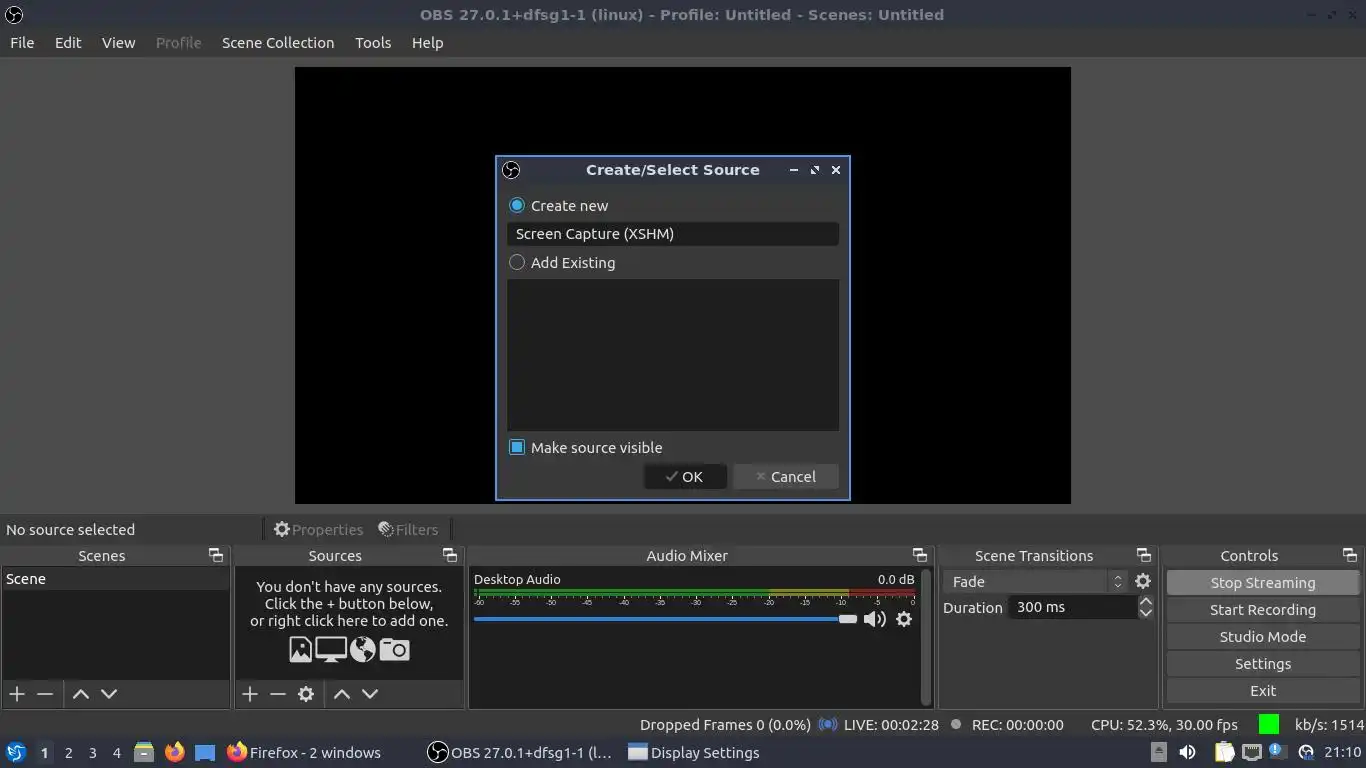Launch the file manager from the taskbar
The image size is (1366, 768).
[144, 752]
